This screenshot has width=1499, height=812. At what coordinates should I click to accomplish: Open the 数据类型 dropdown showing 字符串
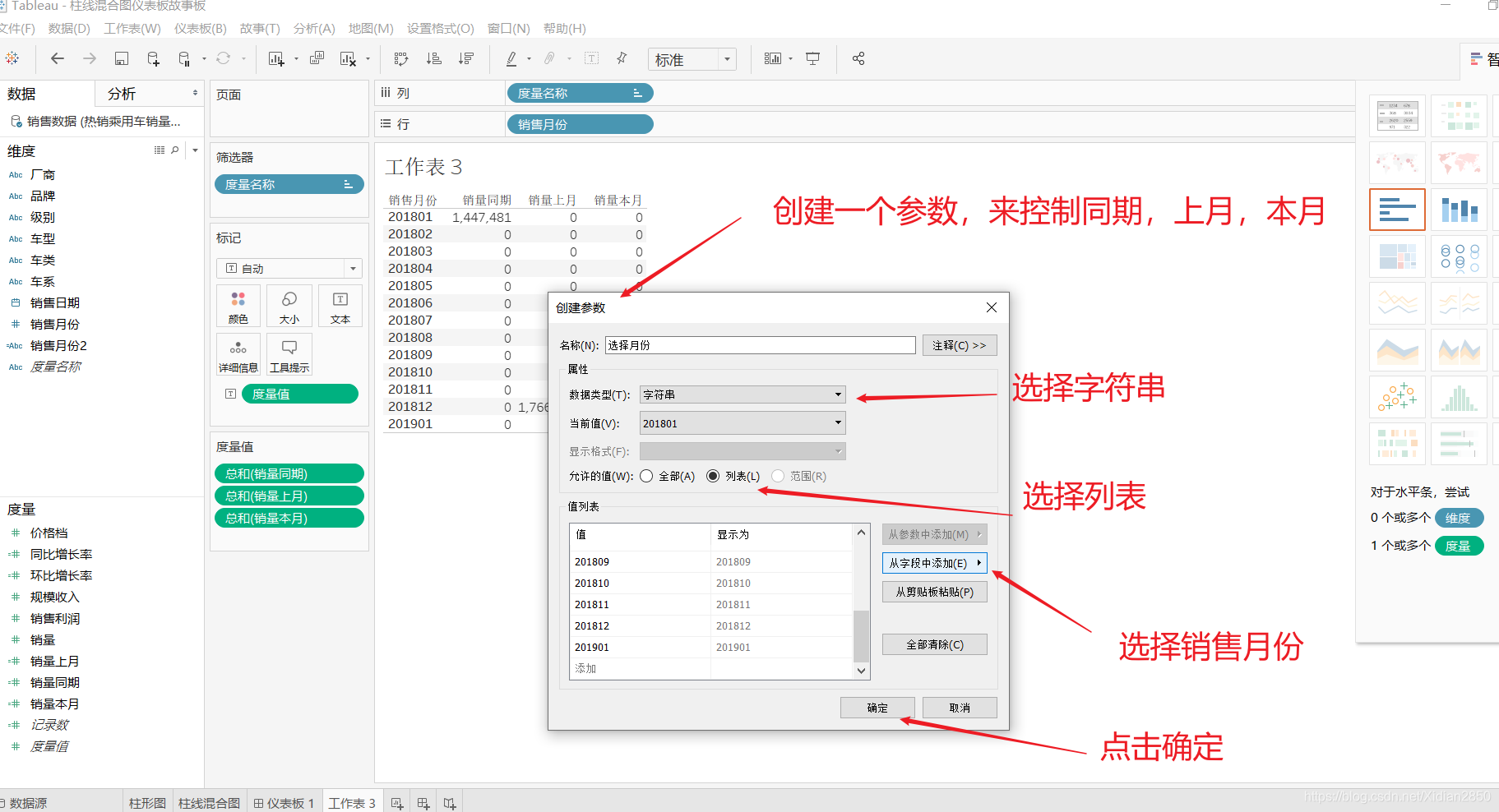click(x=743, y=394)
